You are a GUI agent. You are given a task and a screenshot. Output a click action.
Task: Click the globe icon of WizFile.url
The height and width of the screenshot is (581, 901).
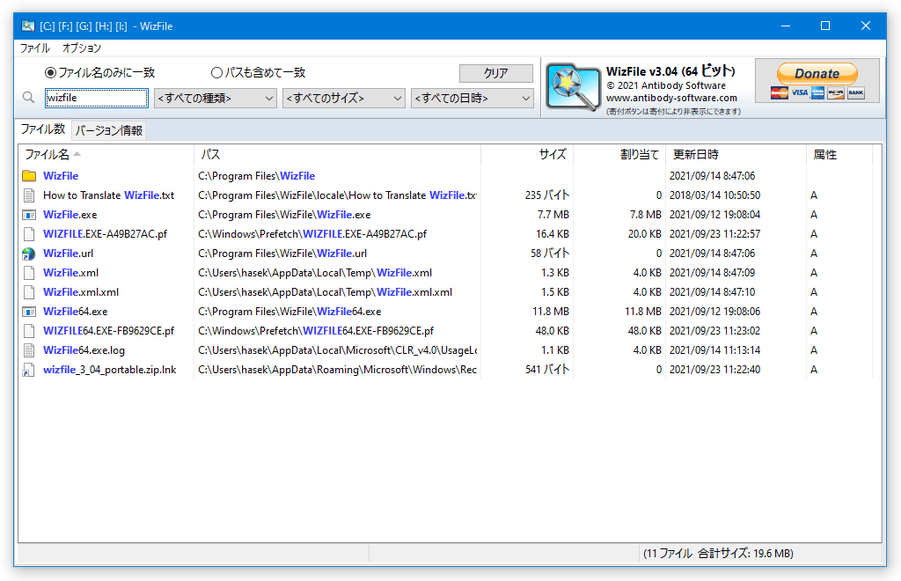tap(29, 253)
